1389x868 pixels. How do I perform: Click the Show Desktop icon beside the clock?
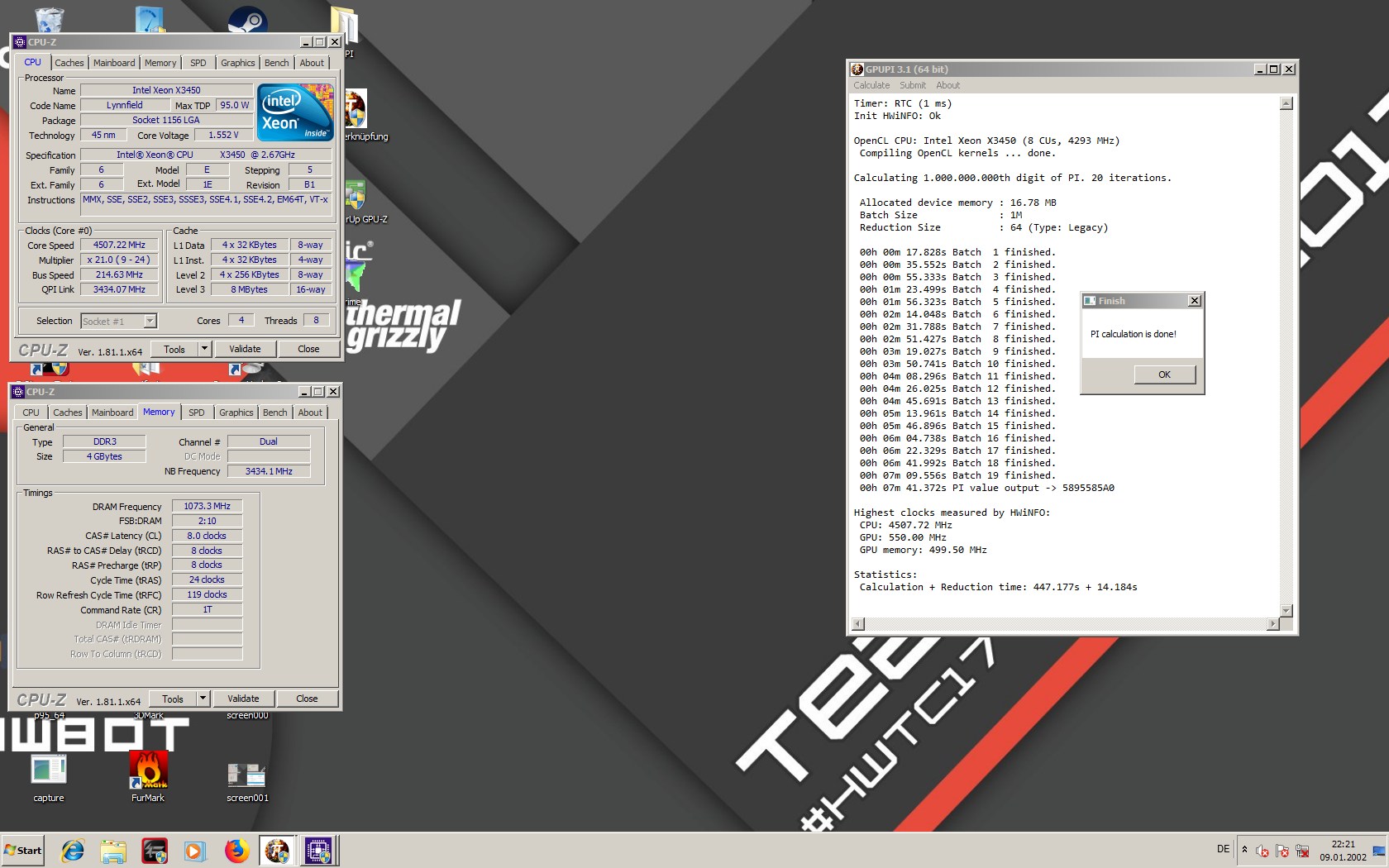coord(1378,851)
